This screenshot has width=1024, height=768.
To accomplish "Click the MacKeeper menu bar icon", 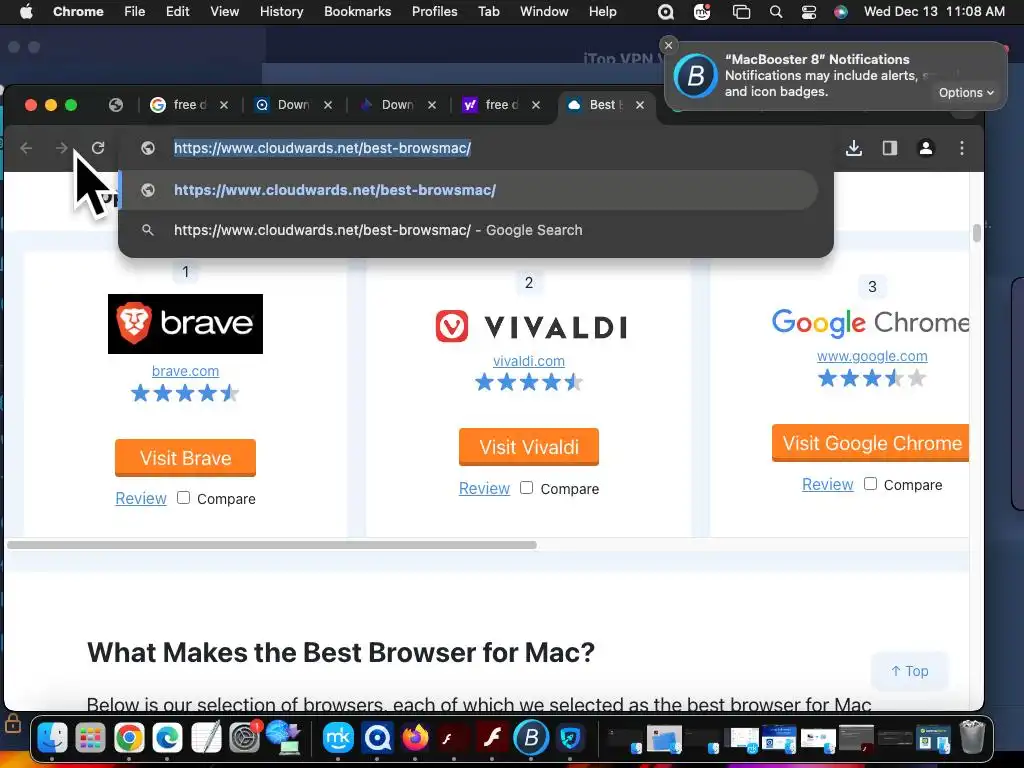I will [x=702, y=12].
